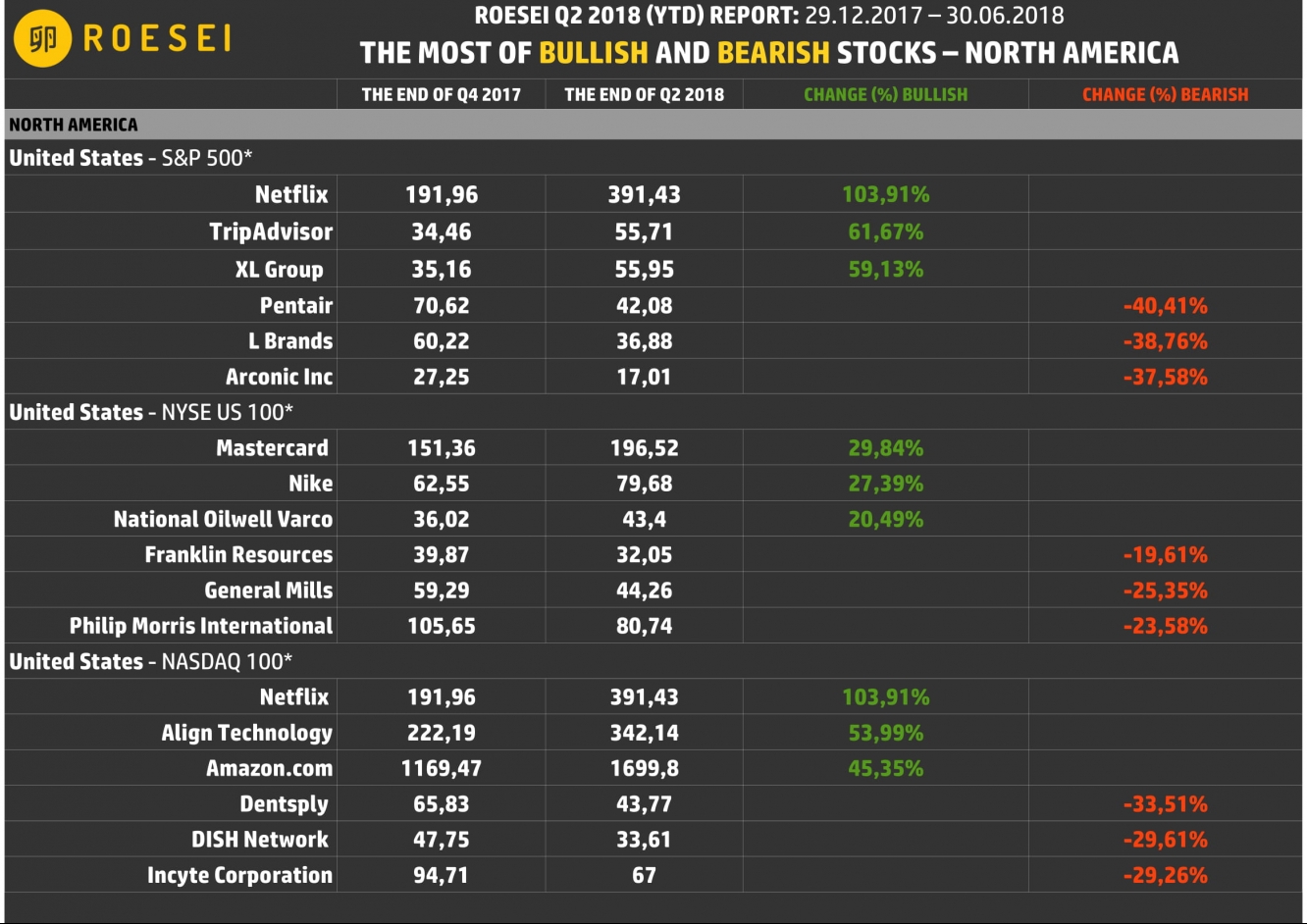Click the Pentair row name
Screen dimensions: 1307x924
(x=296, y=305)
